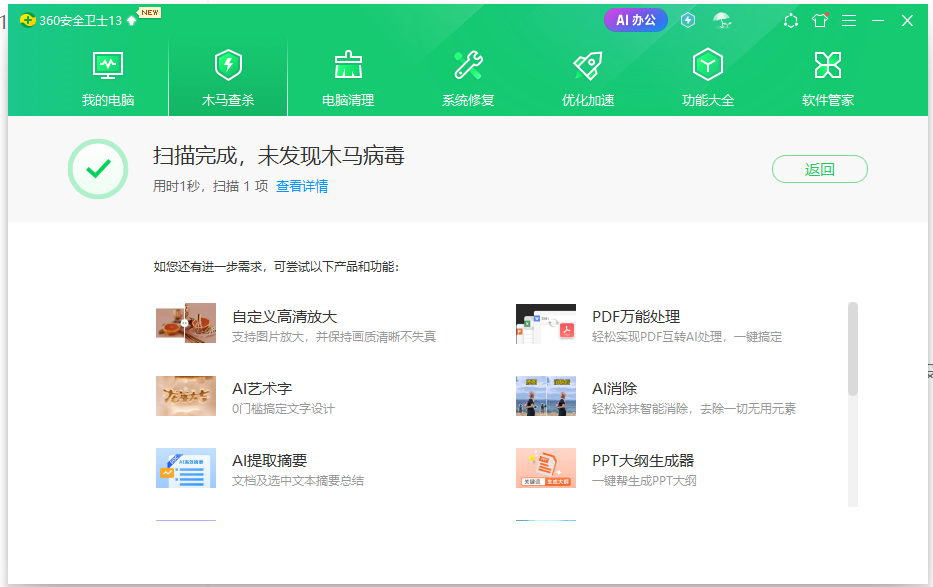Click the circular plugin icon beside the shirt icon
933x587 pixels.
(791, 21)
